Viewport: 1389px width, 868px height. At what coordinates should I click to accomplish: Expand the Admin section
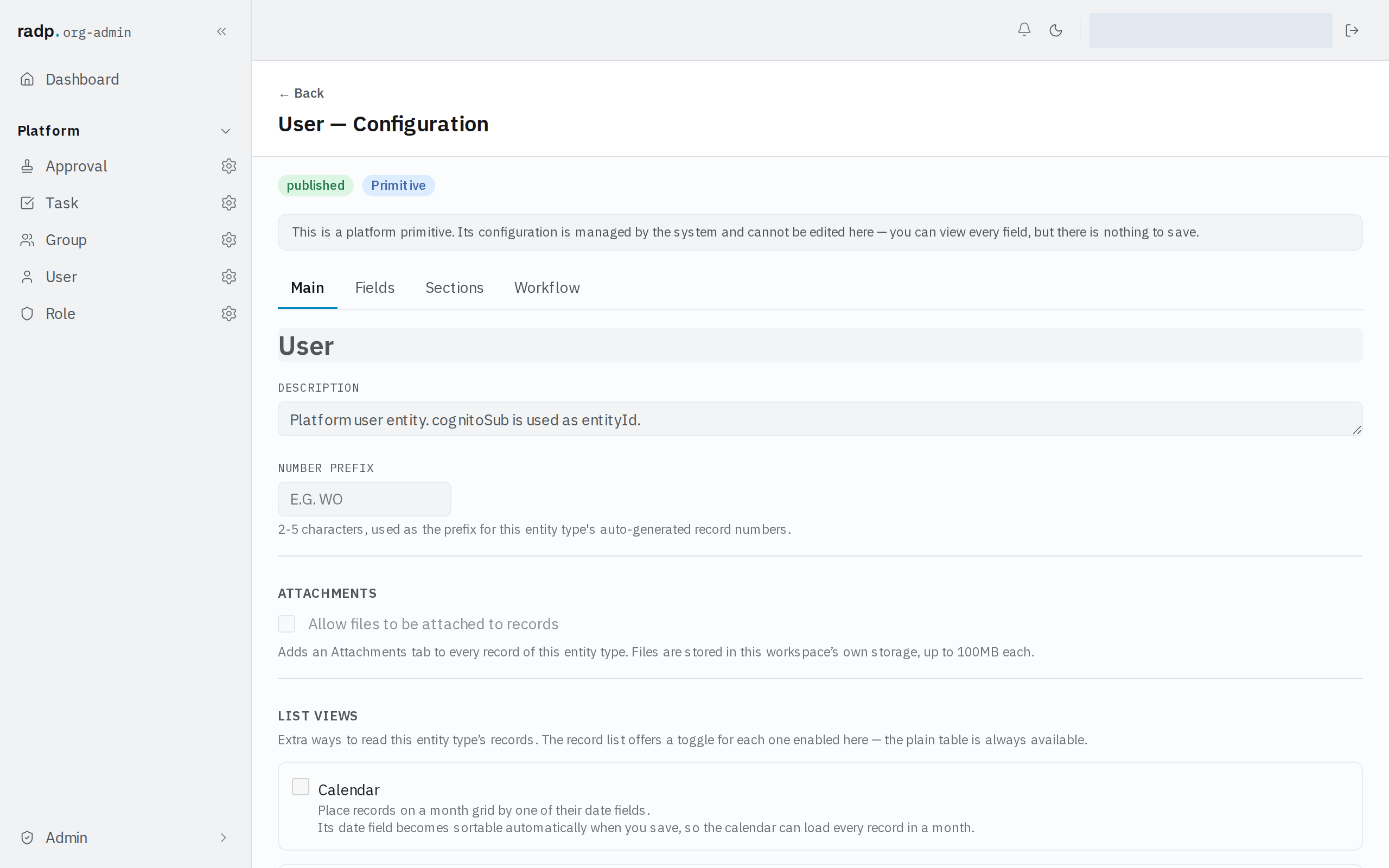coord(125,838)
